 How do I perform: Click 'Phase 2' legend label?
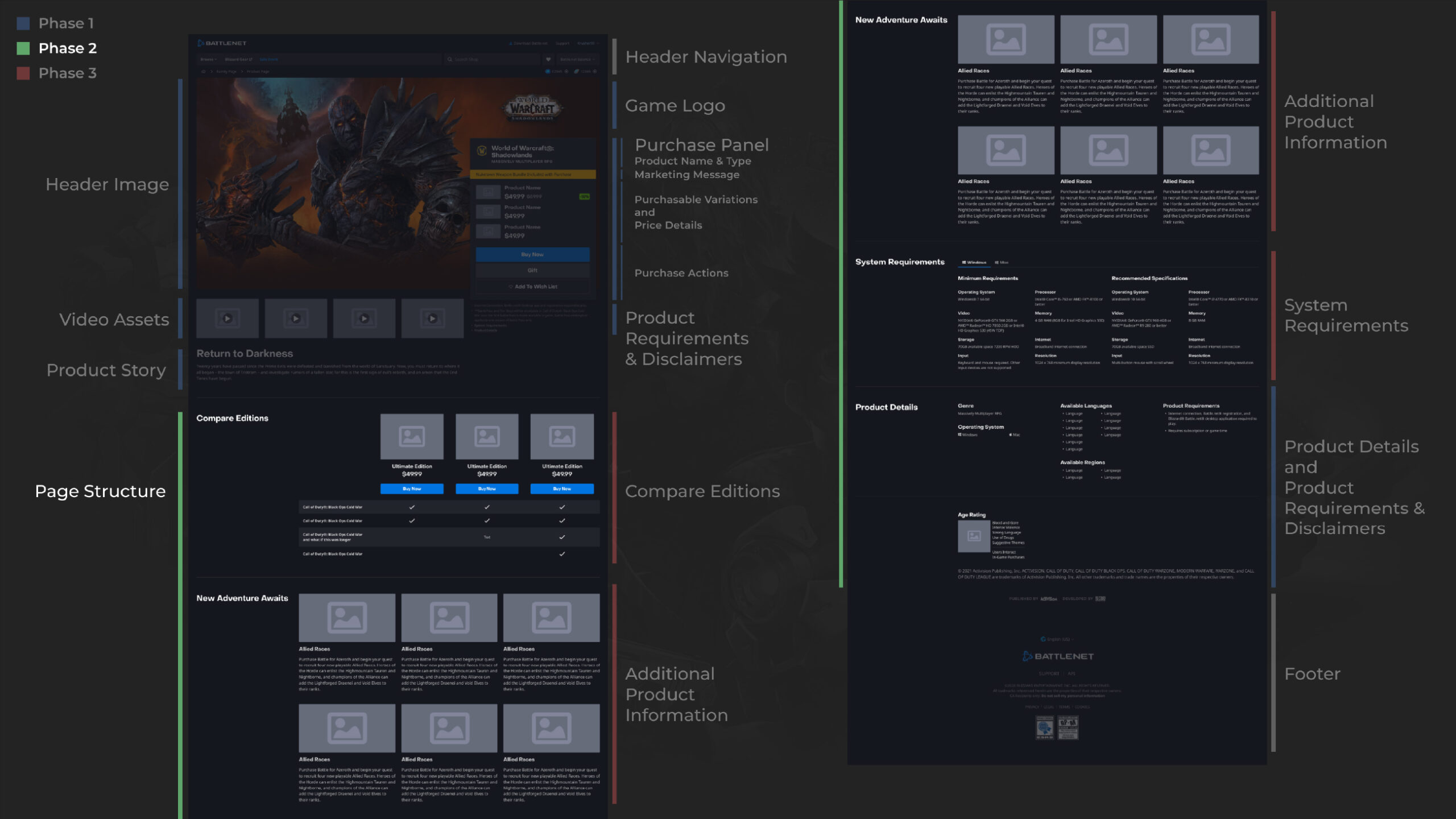(x=68, y=48)
